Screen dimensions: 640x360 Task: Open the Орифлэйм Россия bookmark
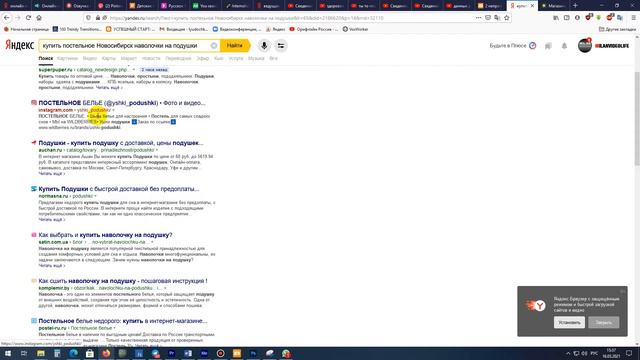313,29
